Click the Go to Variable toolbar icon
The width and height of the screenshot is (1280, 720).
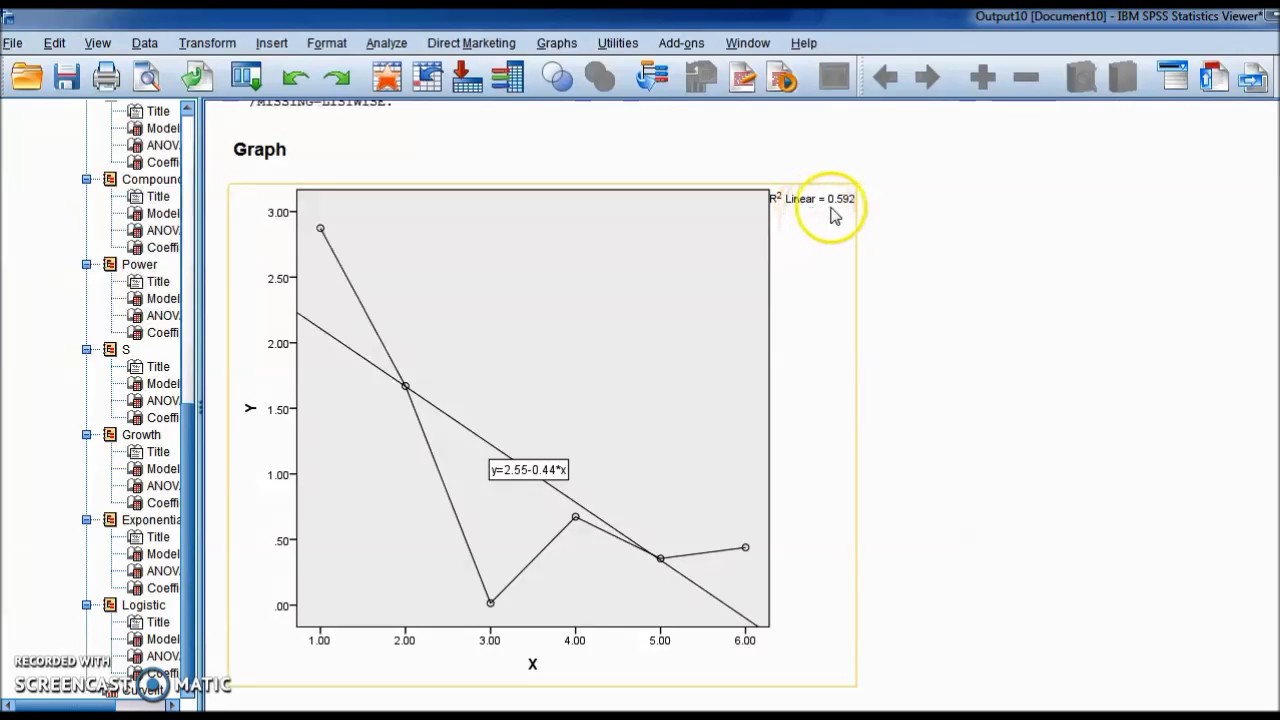point(467,76)
